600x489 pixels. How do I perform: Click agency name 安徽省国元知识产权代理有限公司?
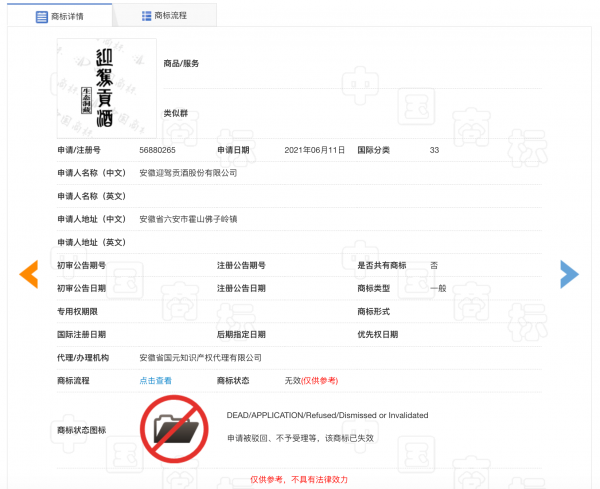(200, 357)
